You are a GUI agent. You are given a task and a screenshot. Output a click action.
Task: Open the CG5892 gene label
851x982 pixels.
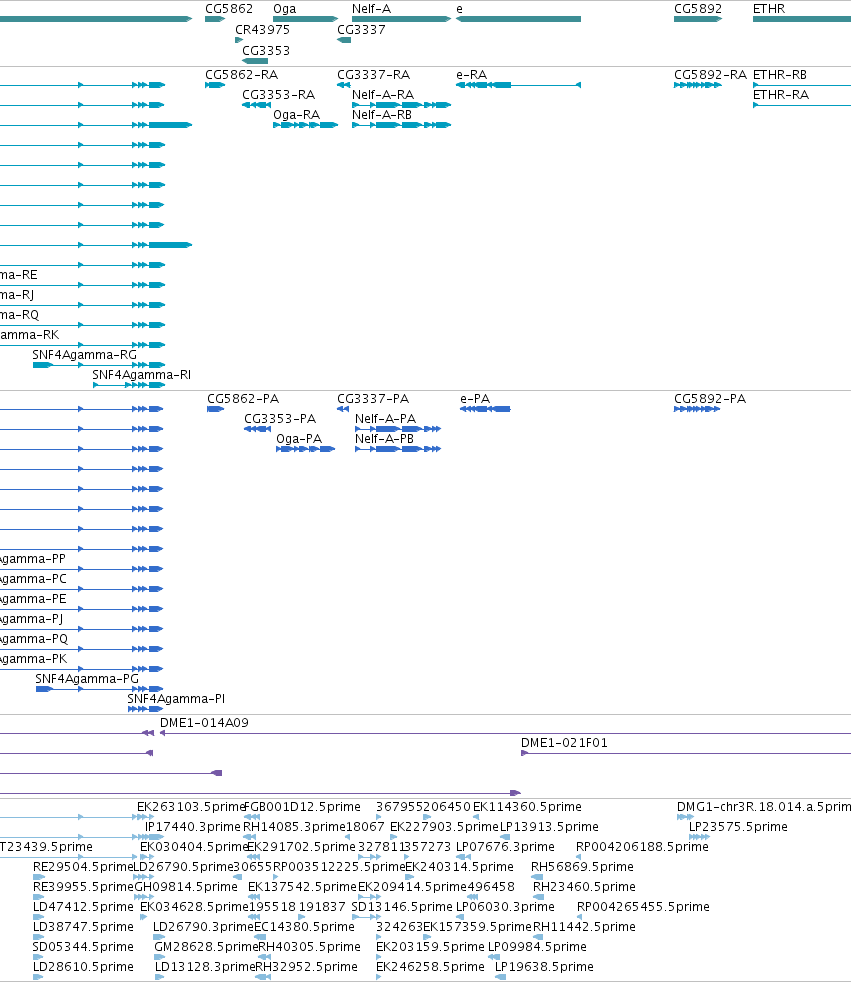698,9
